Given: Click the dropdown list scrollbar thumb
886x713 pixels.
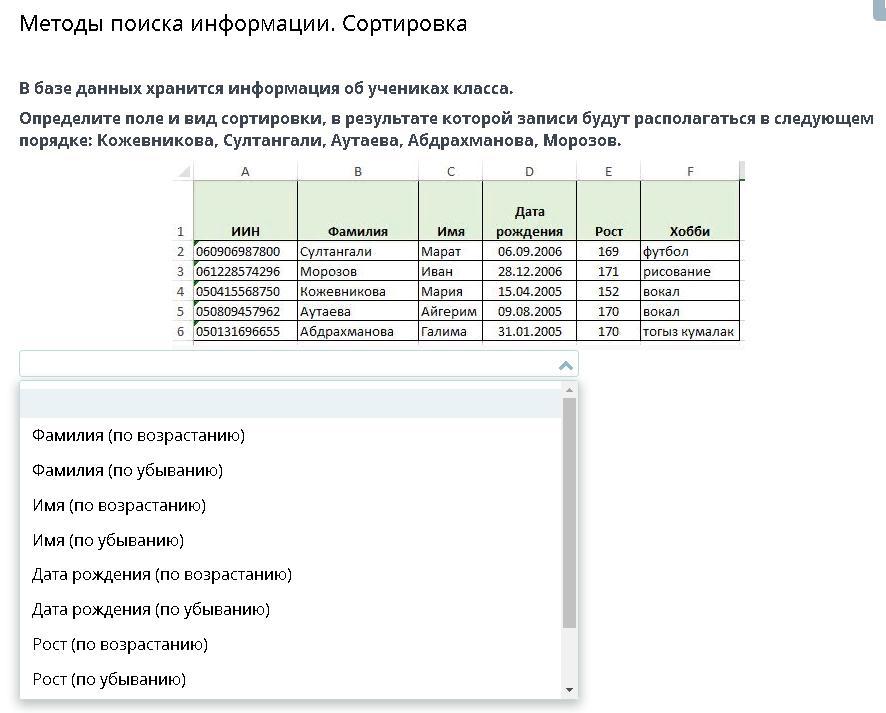Looking at the screenshot, I should point(569,512).
